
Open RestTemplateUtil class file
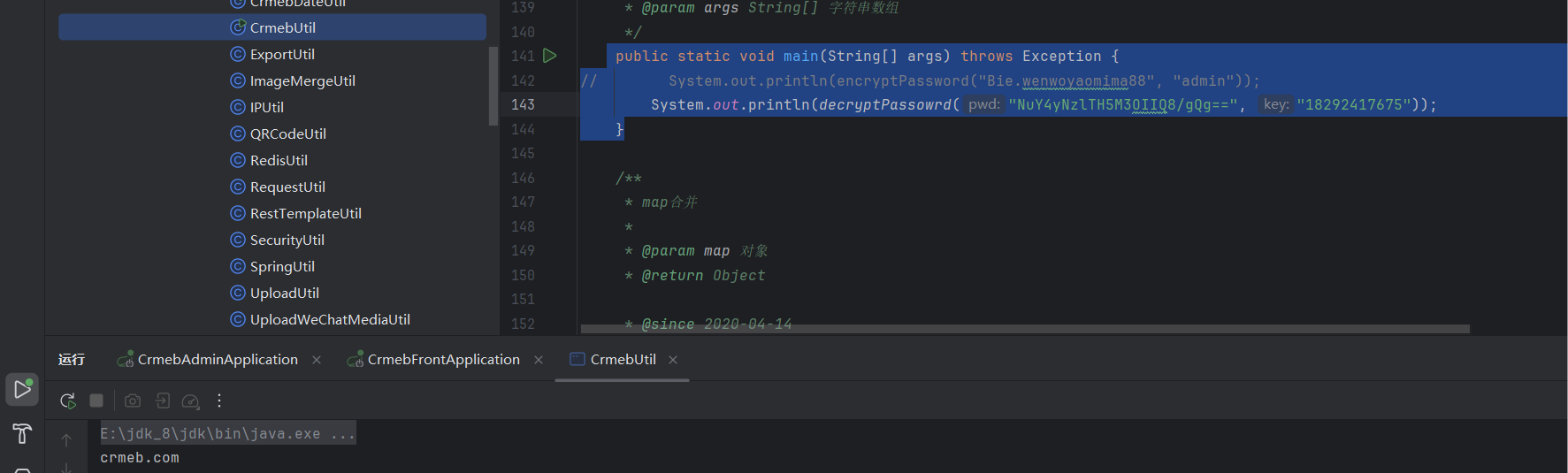(x=306, y=213)
